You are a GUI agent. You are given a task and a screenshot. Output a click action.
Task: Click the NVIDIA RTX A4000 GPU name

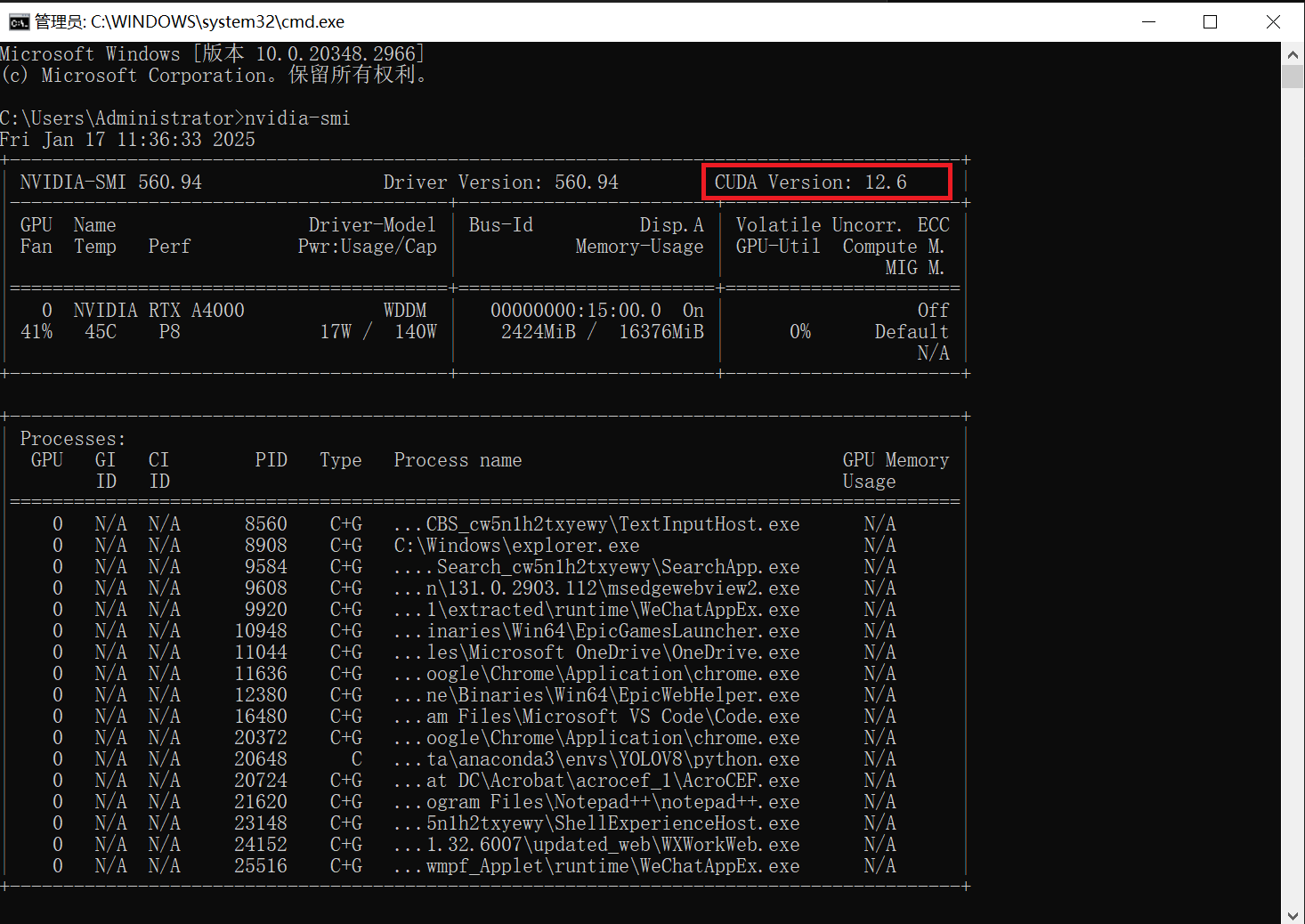pyautogui.click(x=158, y=311)
